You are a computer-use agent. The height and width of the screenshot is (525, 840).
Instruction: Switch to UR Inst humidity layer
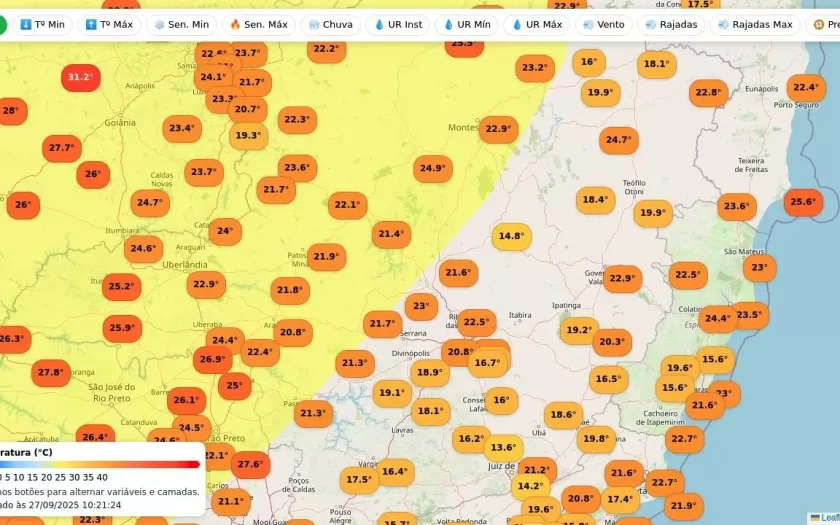398,24
